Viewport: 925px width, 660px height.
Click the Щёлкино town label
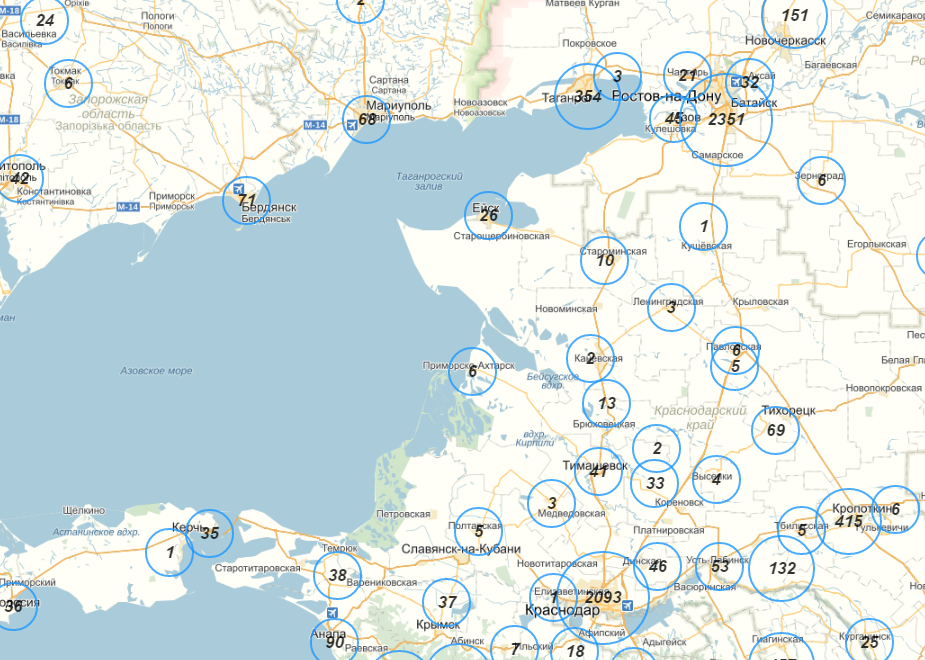click(83, 510)
